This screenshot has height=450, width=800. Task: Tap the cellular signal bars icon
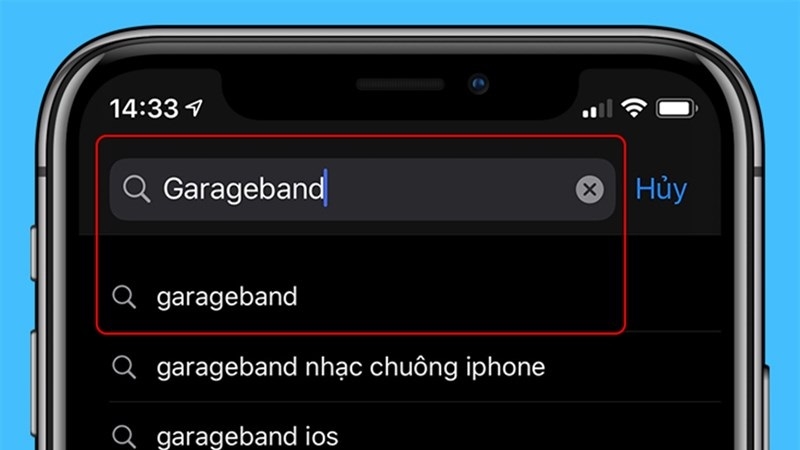597,109
